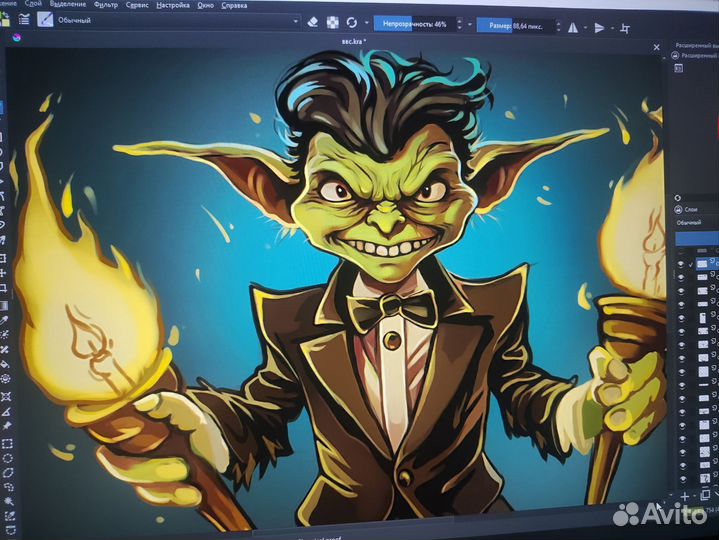
Task: Add a new layer with plus button
Action: click(x=685, y=496)
